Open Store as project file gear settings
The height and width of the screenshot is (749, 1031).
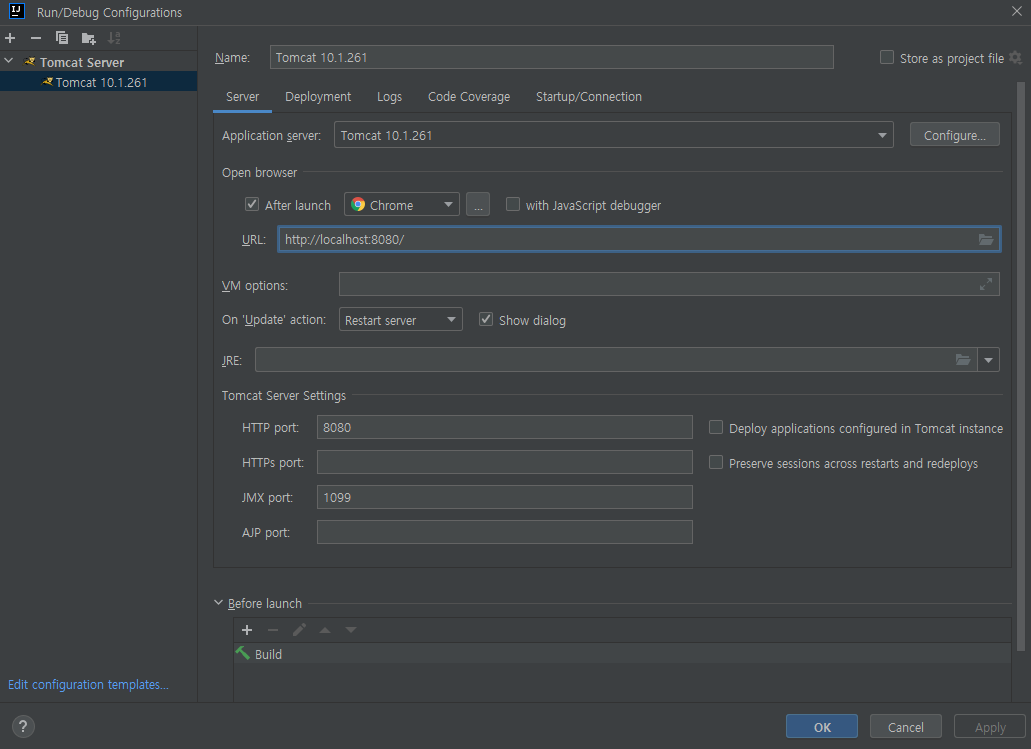[x=1015, y=58]
